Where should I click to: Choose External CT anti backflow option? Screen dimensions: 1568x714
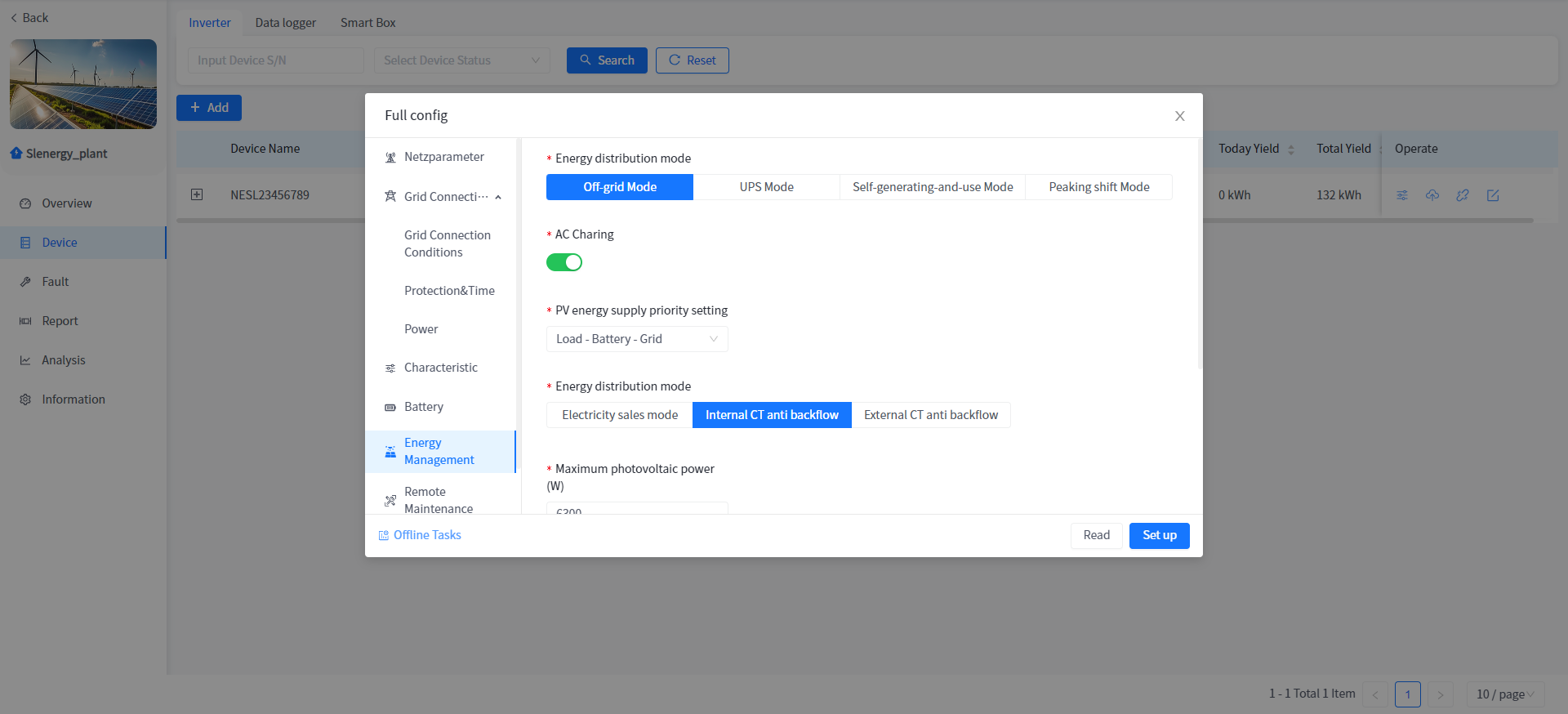pyautogui.click(x=930, y=415)
